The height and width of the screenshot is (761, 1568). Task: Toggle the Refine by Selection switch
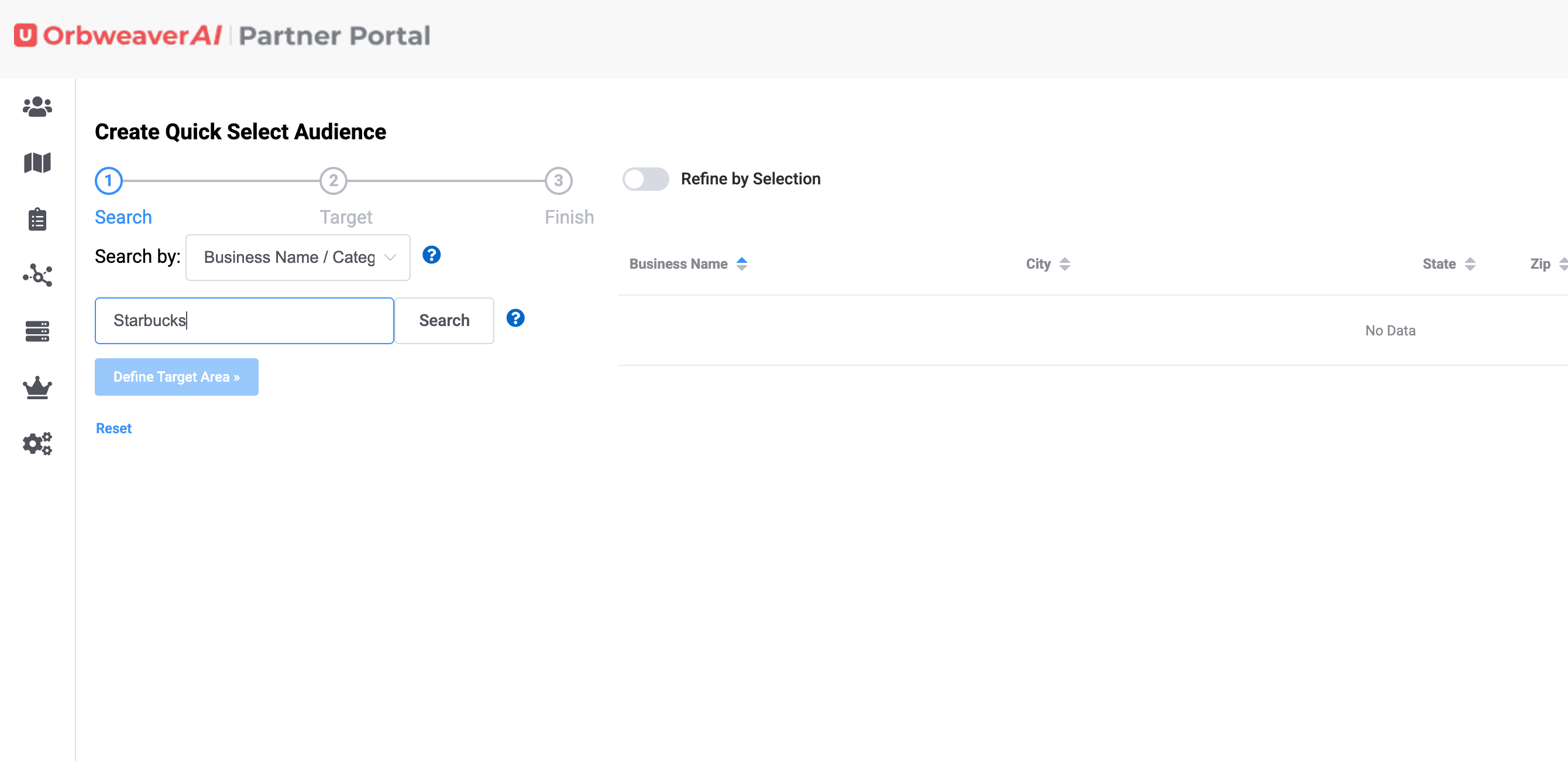[x=645, y=179]
